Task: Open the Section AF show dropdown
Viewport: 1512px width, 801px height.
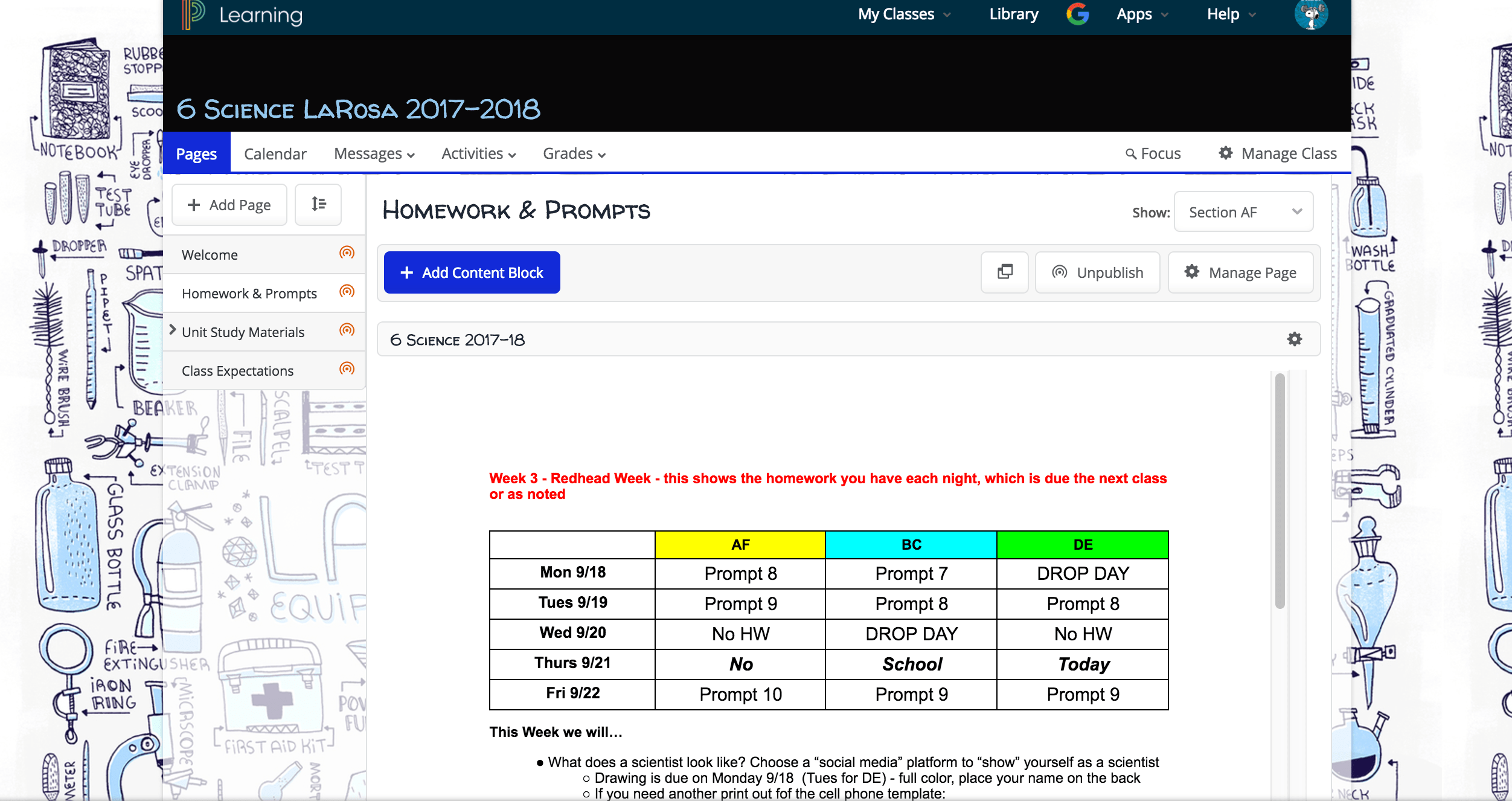Action: (1243, 212)
